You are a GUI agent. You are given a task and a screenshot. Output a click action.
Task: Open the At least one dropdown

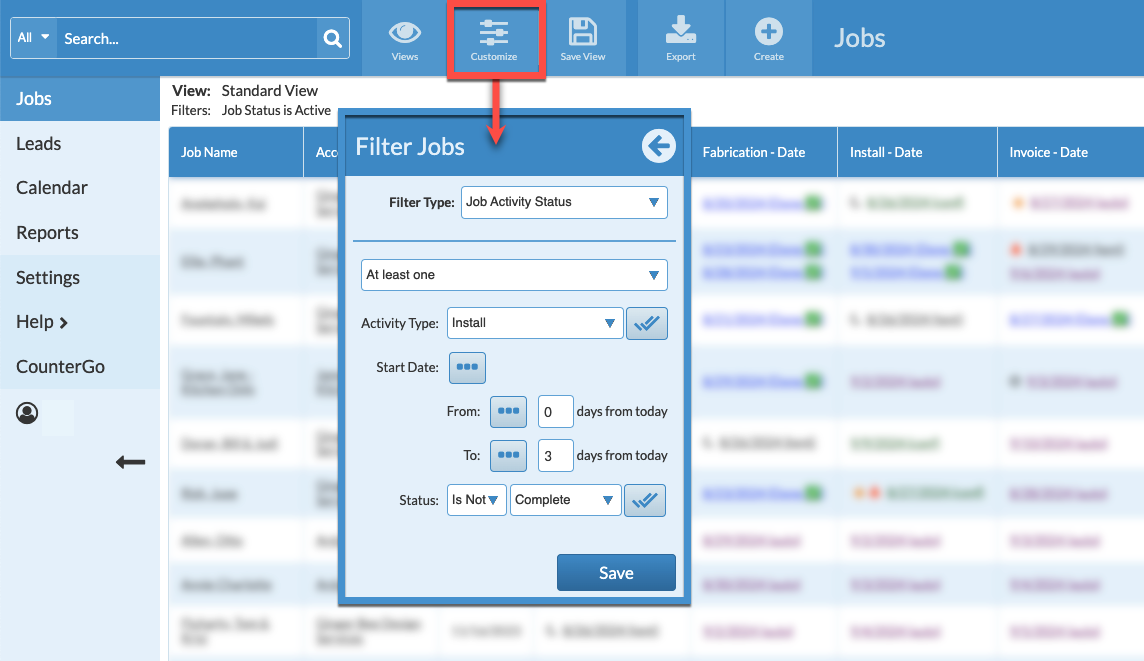click(514, 275)
